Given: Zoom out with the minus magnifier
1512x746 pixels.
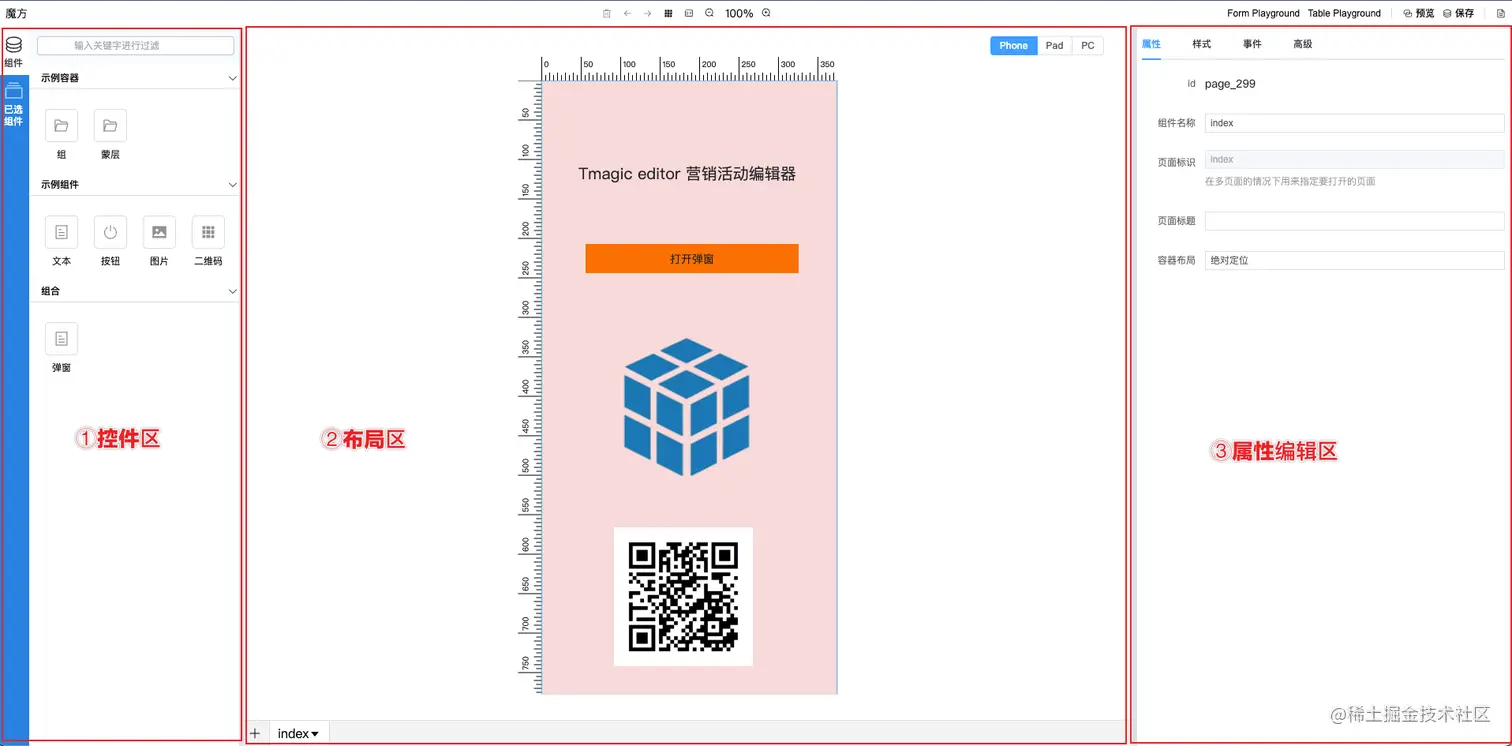Looking at the screenshot, I should [x=709, y=13].
